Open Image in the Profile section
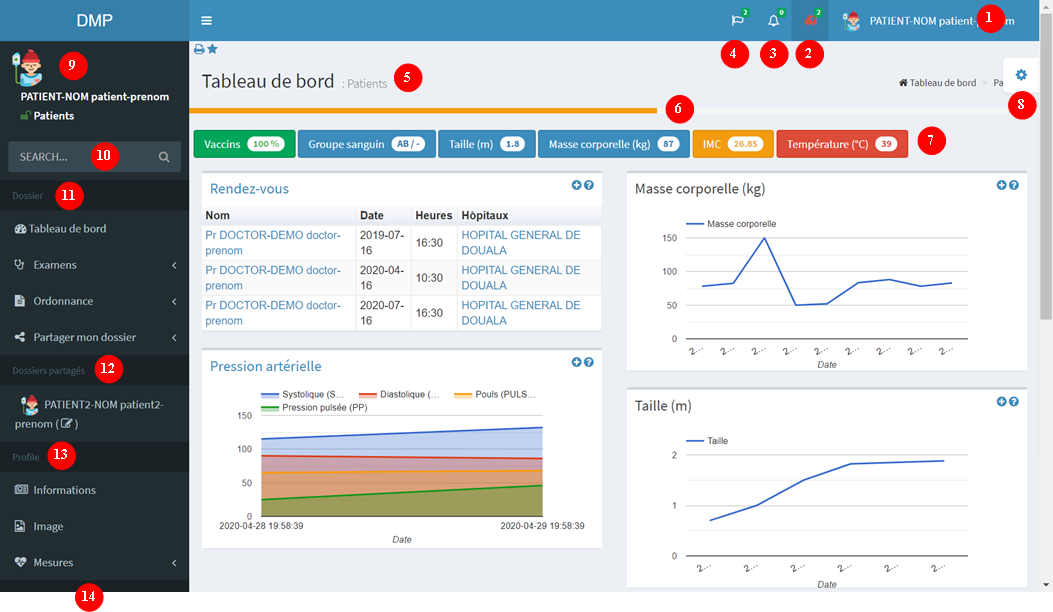Image resolution: width=1053 pixels, height=612 pixels. tap(94, 527)
